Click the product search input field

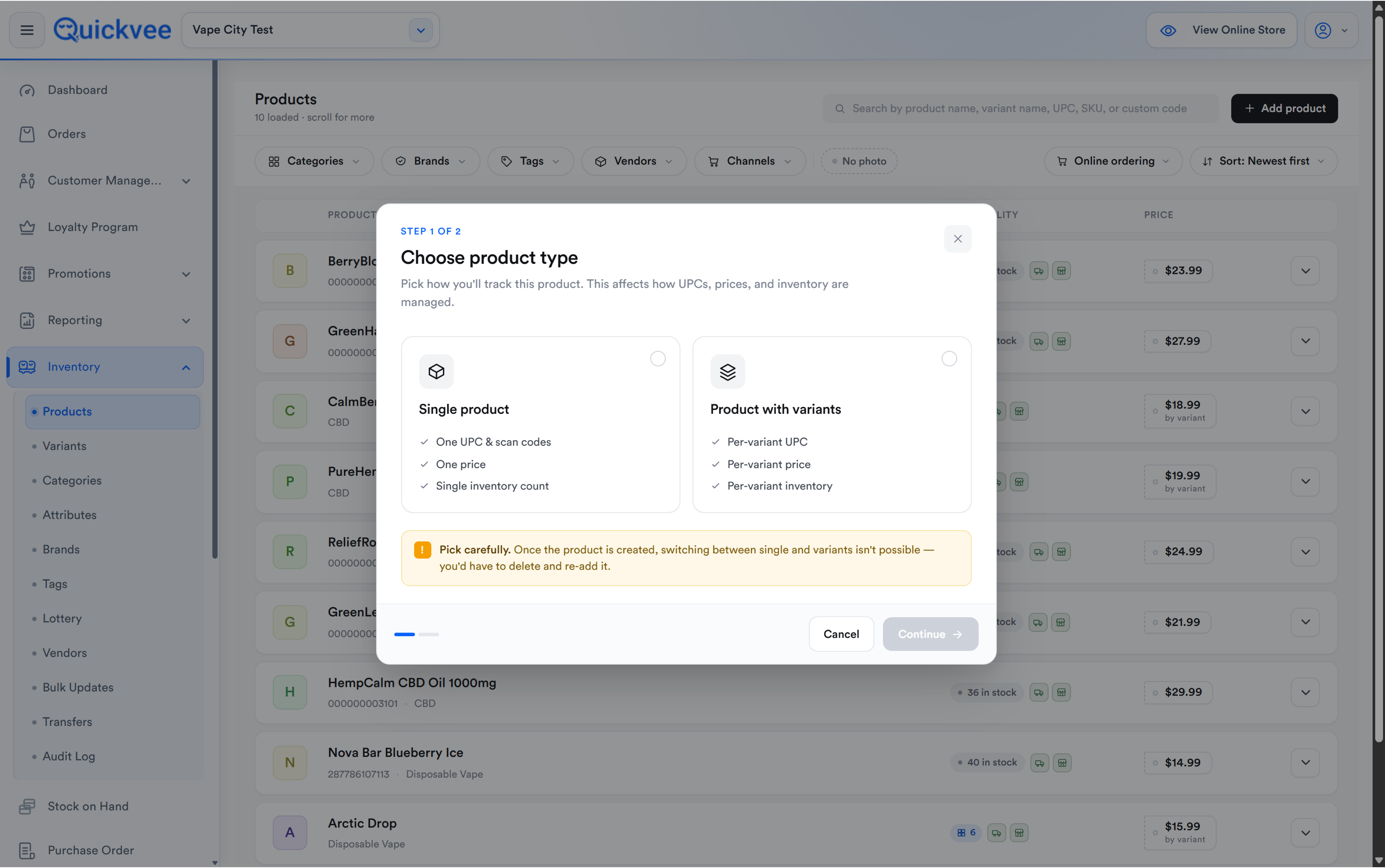[1020, 108]
